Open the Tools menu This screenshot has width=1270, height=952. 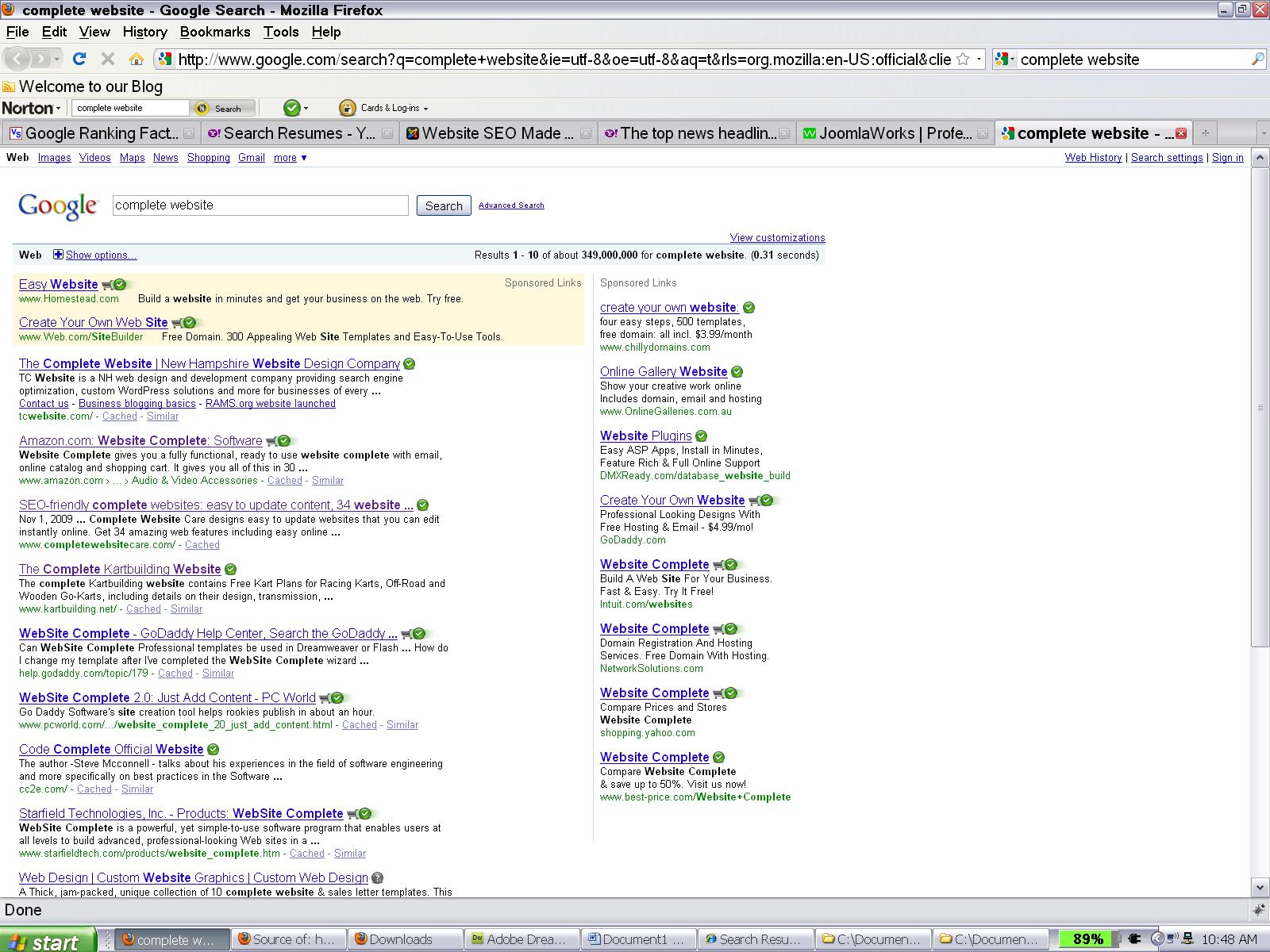coord(281,32)
